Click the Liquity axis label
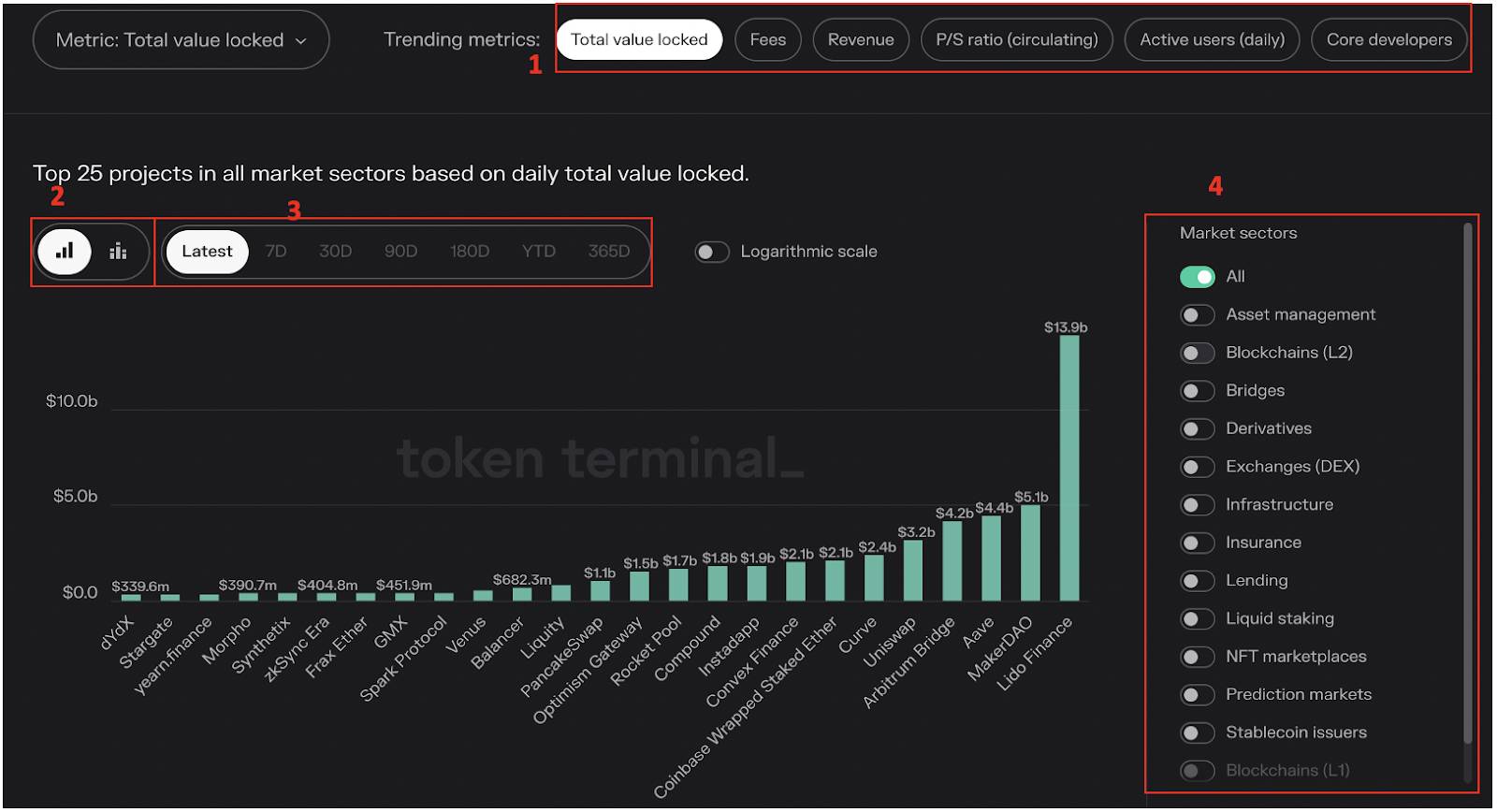Image resolution: width=1497 pixels, height=812 pixels. [543, 637]
